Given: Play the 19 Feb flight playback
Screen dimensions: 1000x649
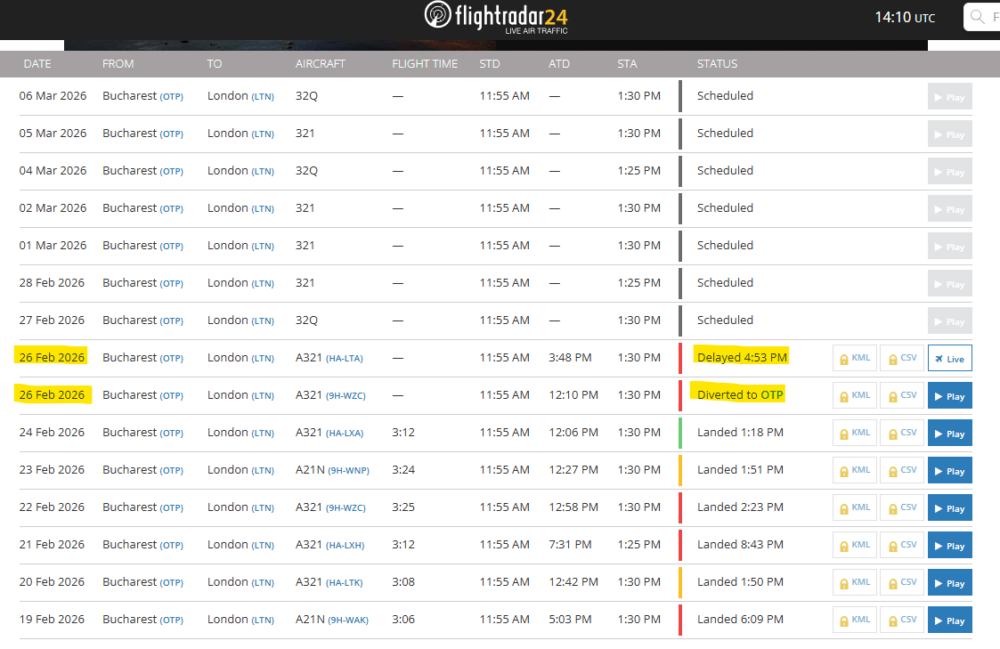Looking at the screenshot, I should [949, 620].
